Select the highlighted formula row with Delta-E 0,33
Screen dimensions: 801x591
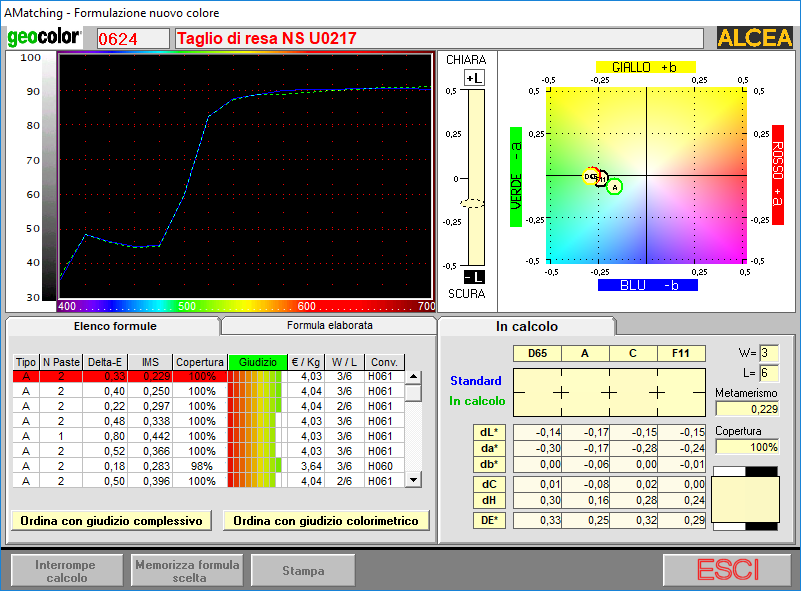(208, 376)
